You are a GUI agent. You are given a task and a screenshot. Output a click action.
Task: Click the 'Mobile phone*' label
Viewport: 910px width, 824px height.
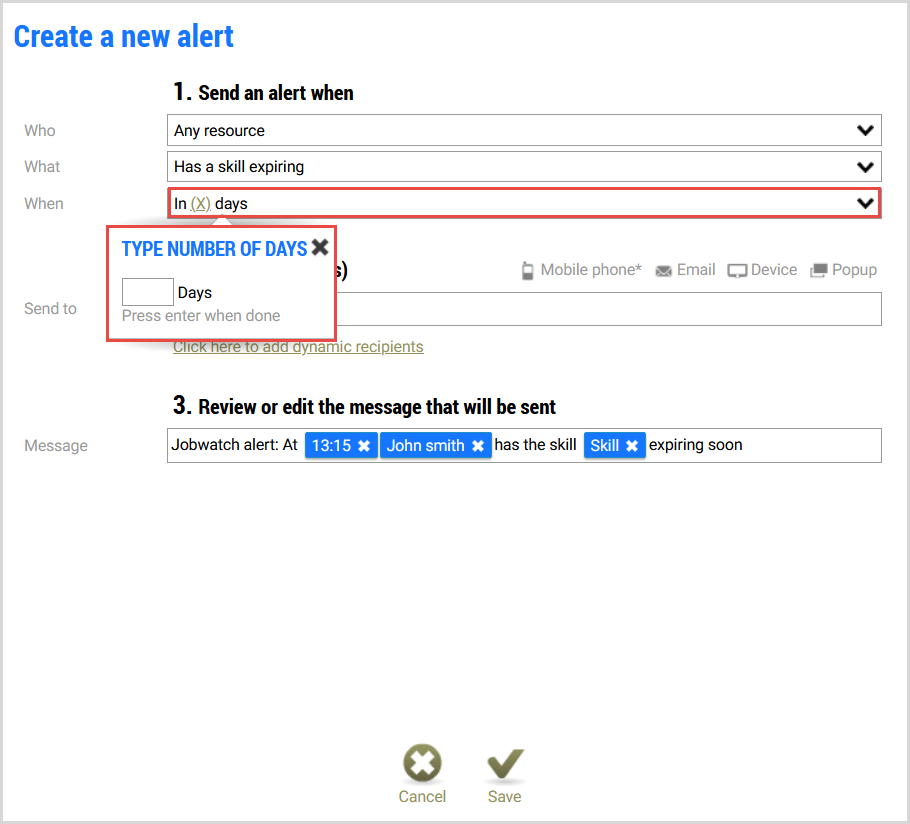[x=591, y=270]
